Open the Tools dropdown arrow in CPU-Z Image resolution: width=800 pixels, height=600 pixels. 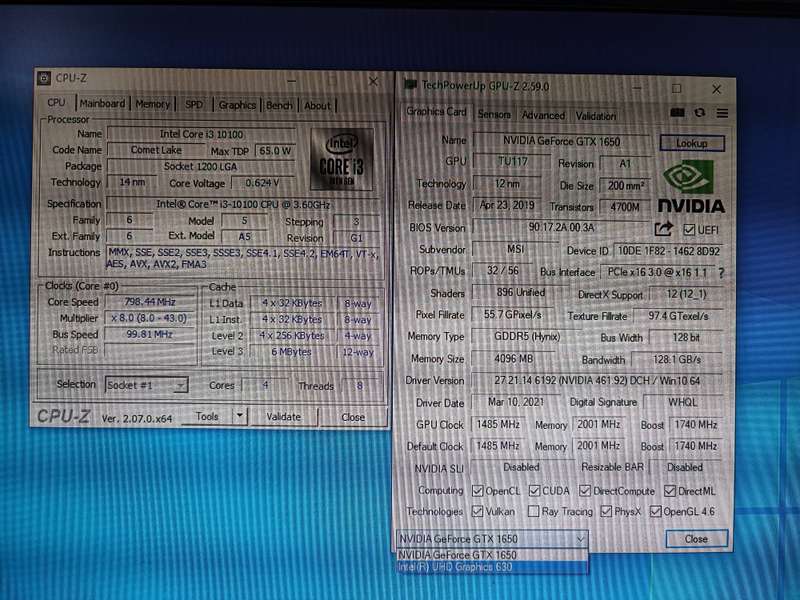click(239, 416)
